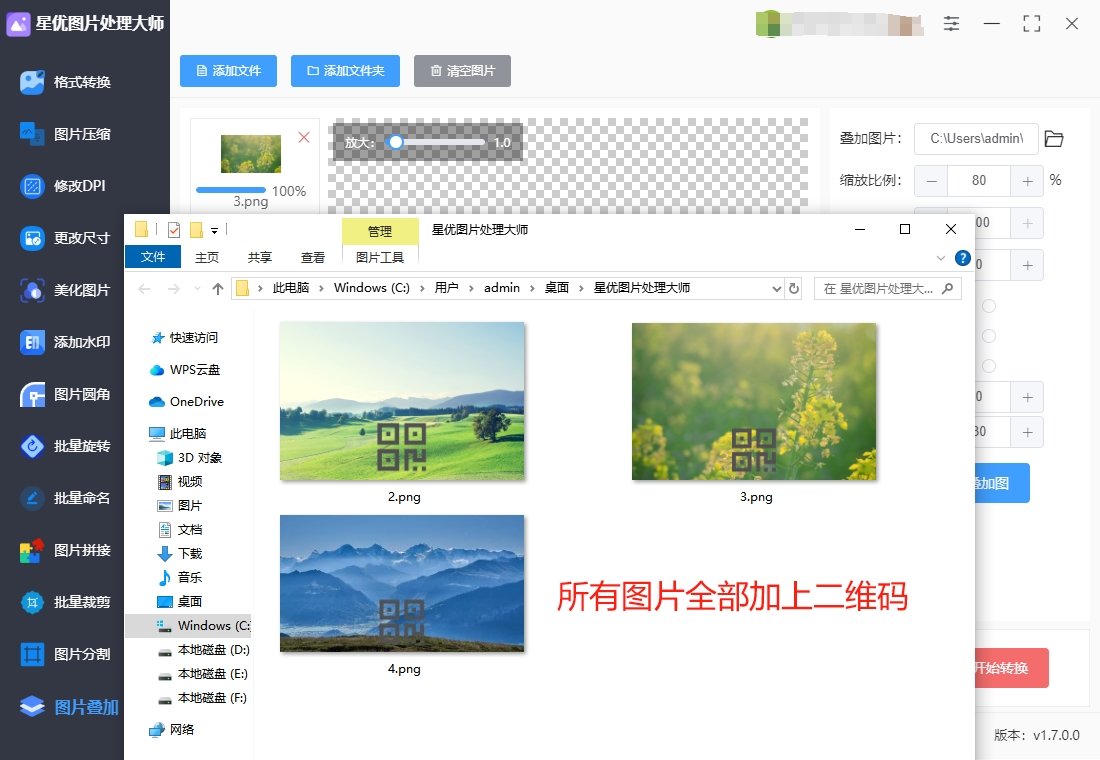Open the 修改DPI tool icon
The image size is (1100, 760).
(32, 186)
